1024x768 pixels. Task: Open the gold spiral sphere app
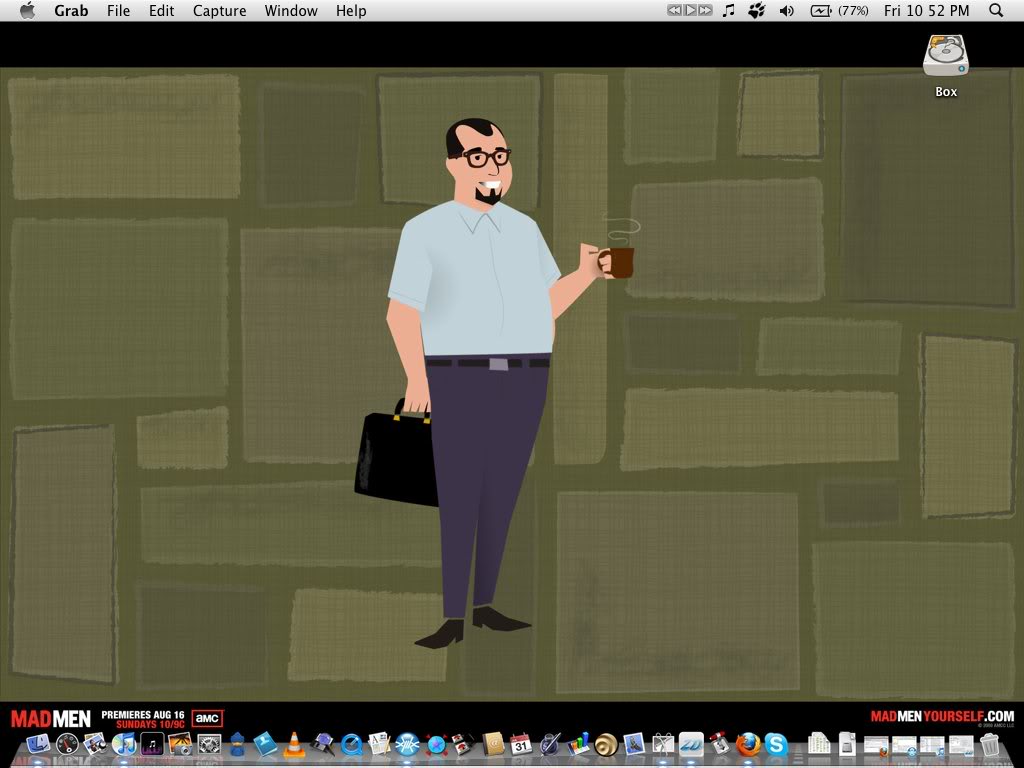pos(606,744)
